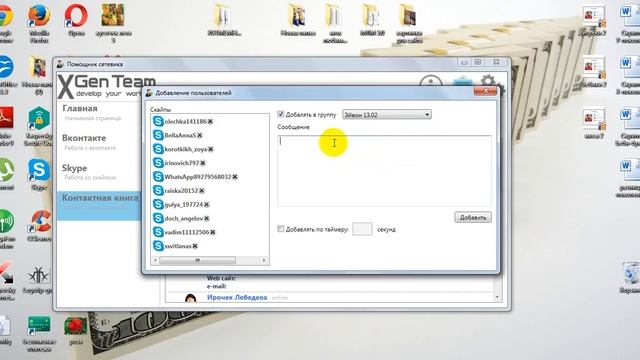This screenshot has width=640, height=360.
Task: Select the CCleaner desktop shortcut
Action: point(40,226)
